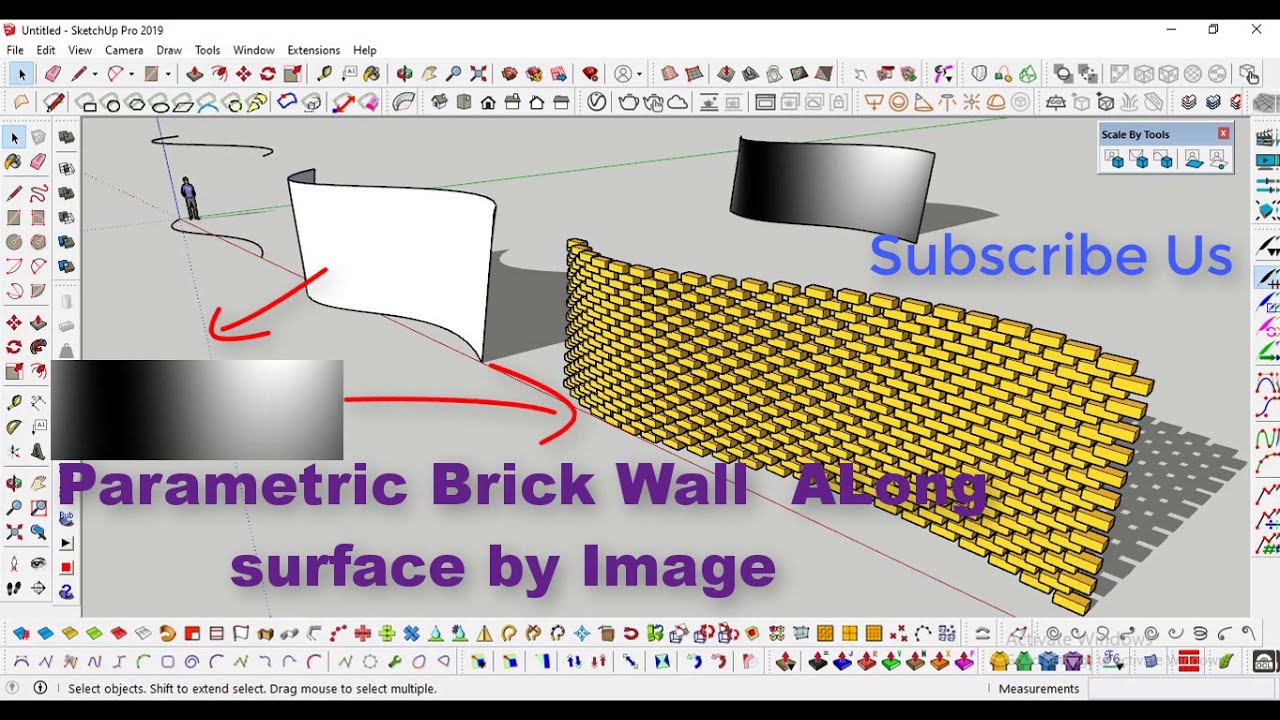The image size is (1280, 720).
Task: Select the white curved surface in viewport
Action: click(x=395, y=260)
